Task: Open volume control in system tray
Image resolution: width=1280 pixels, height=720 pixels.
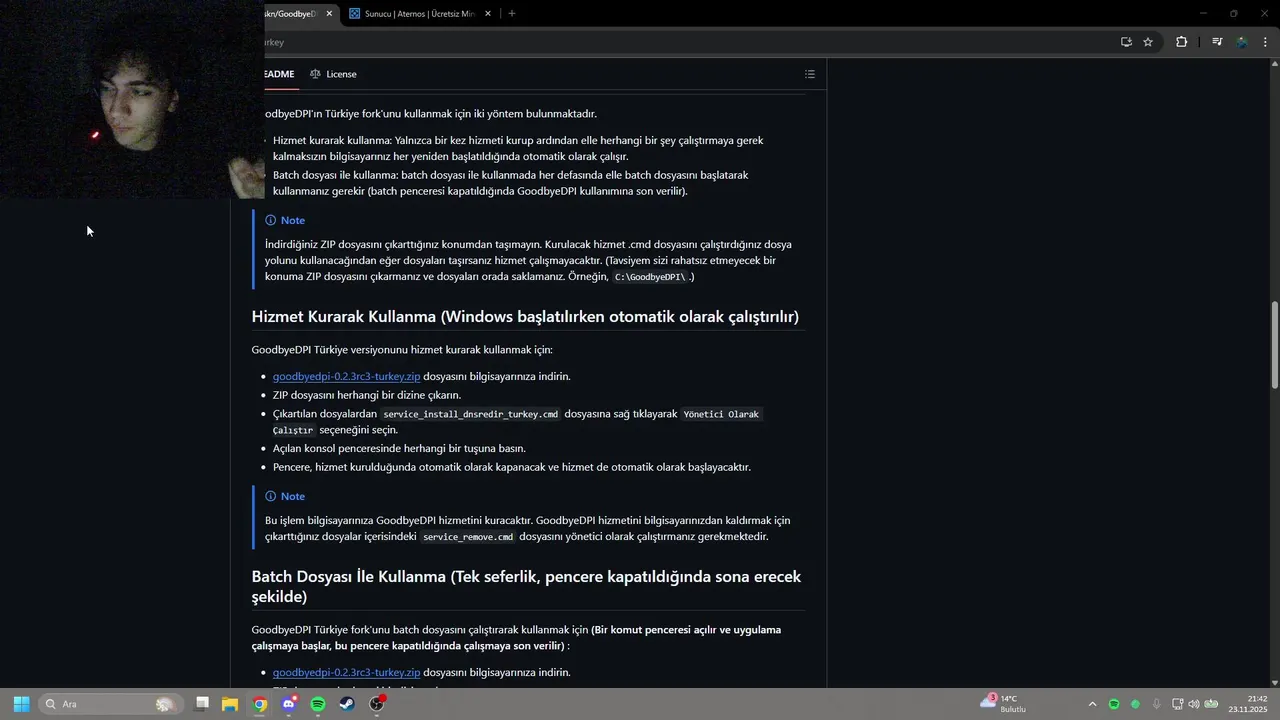Action: (x=1194, y=704)
